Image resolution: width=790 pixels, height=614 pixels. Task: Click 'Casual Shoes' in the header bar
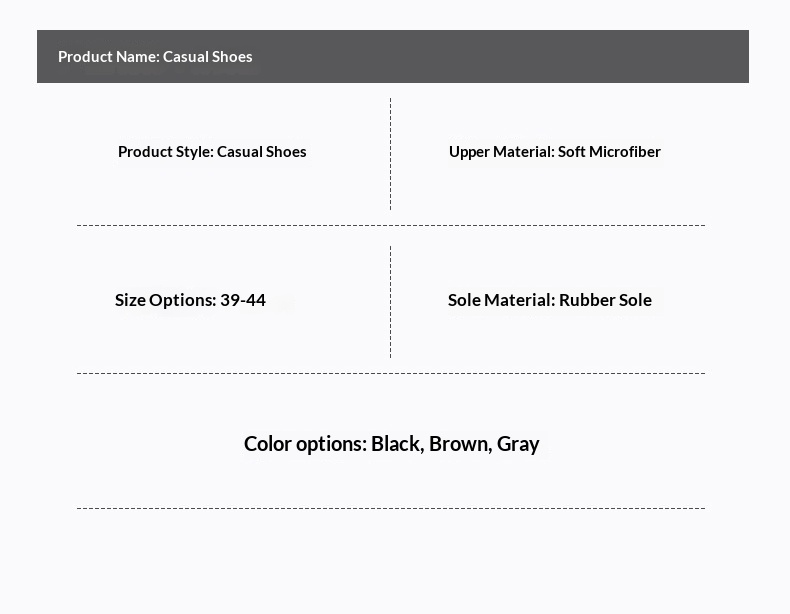(208, 57)
